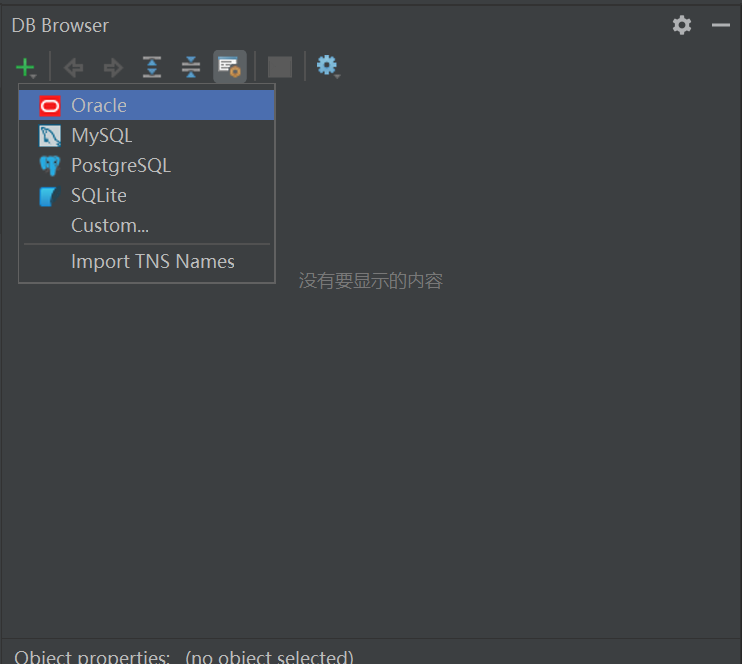Viewport: 742px width, 664px height.
Task: Click the gray stop square in the toolbar
Action: tap(280, 67)
